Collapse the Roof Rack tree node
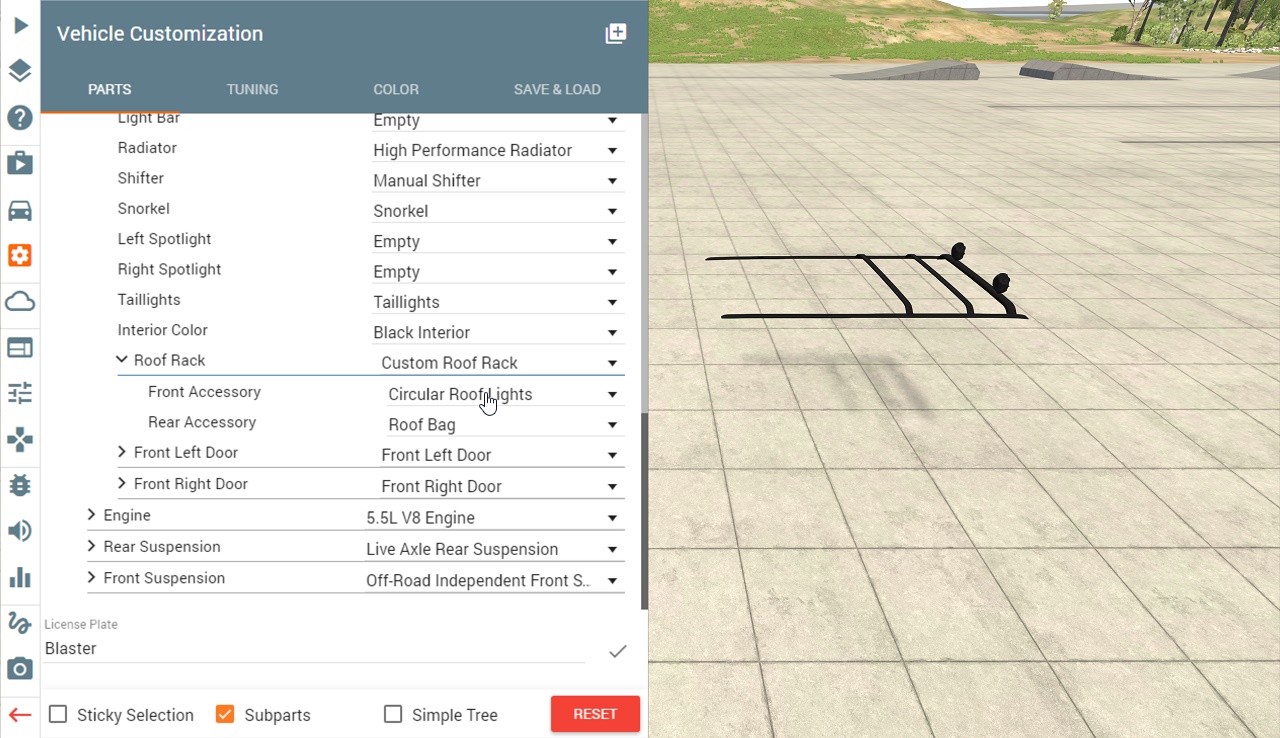The height and width of the screenshot is (738, 1280). (x=122, y=360)
